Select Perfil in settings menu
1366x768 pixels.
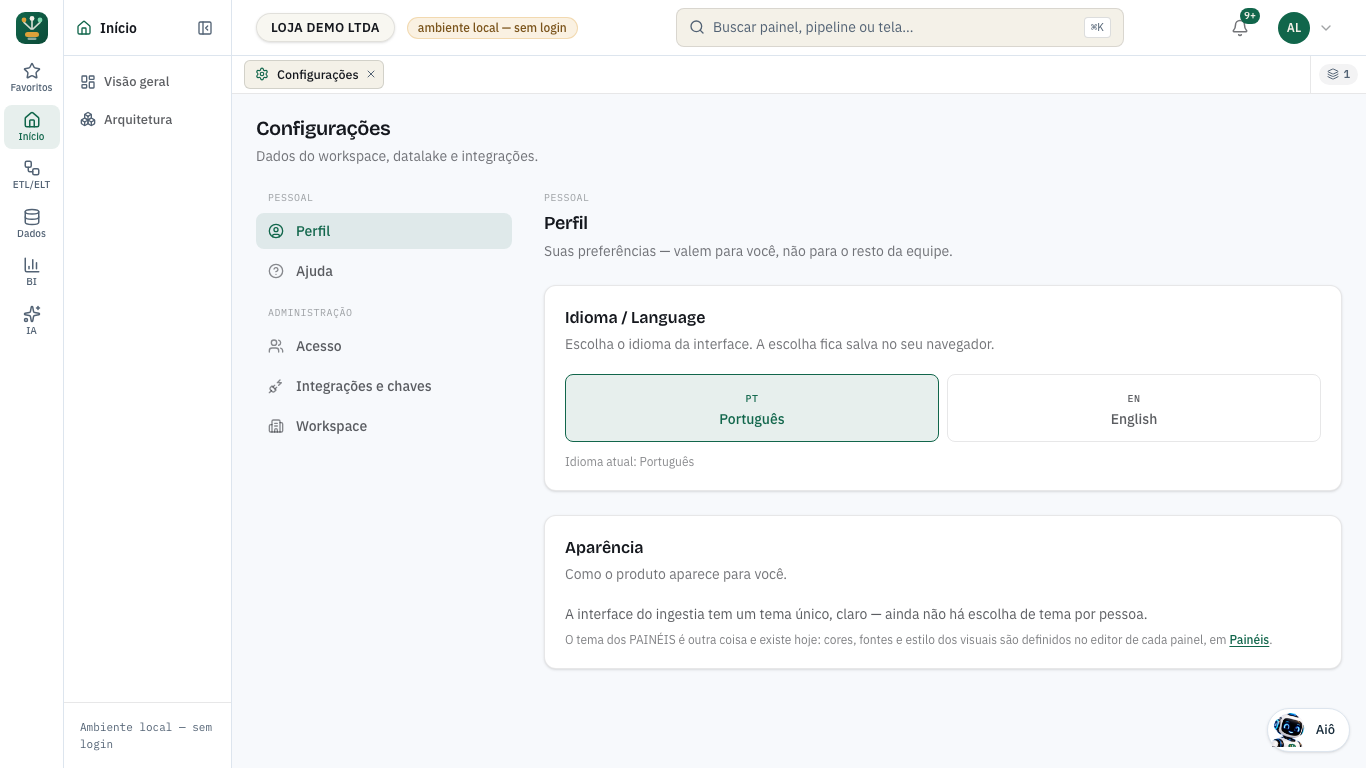click(x=384, y=231)
